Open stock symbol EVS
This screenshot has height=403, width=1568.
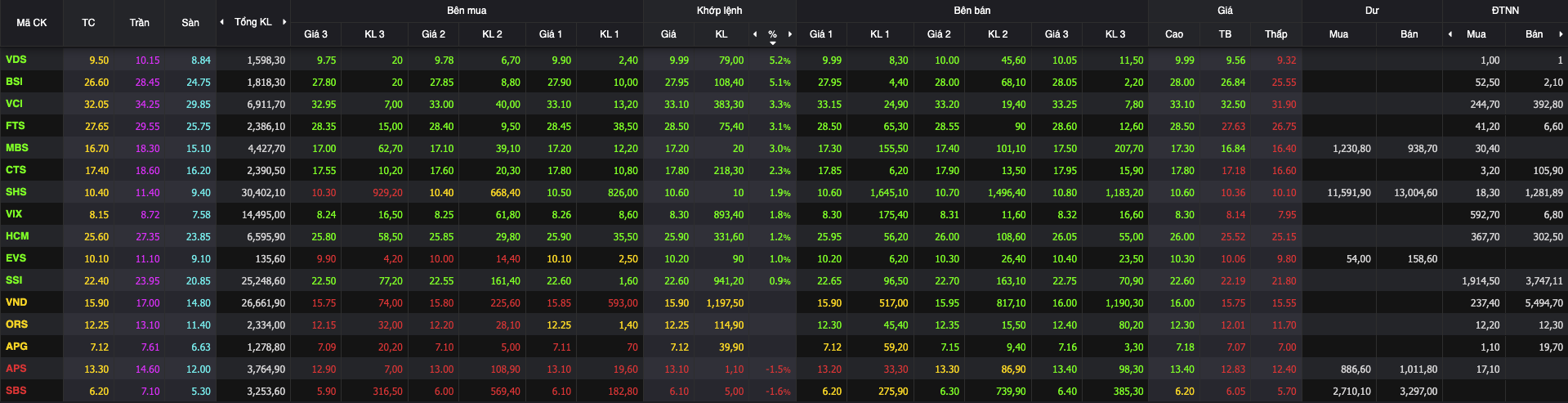[x=16, y=258]
